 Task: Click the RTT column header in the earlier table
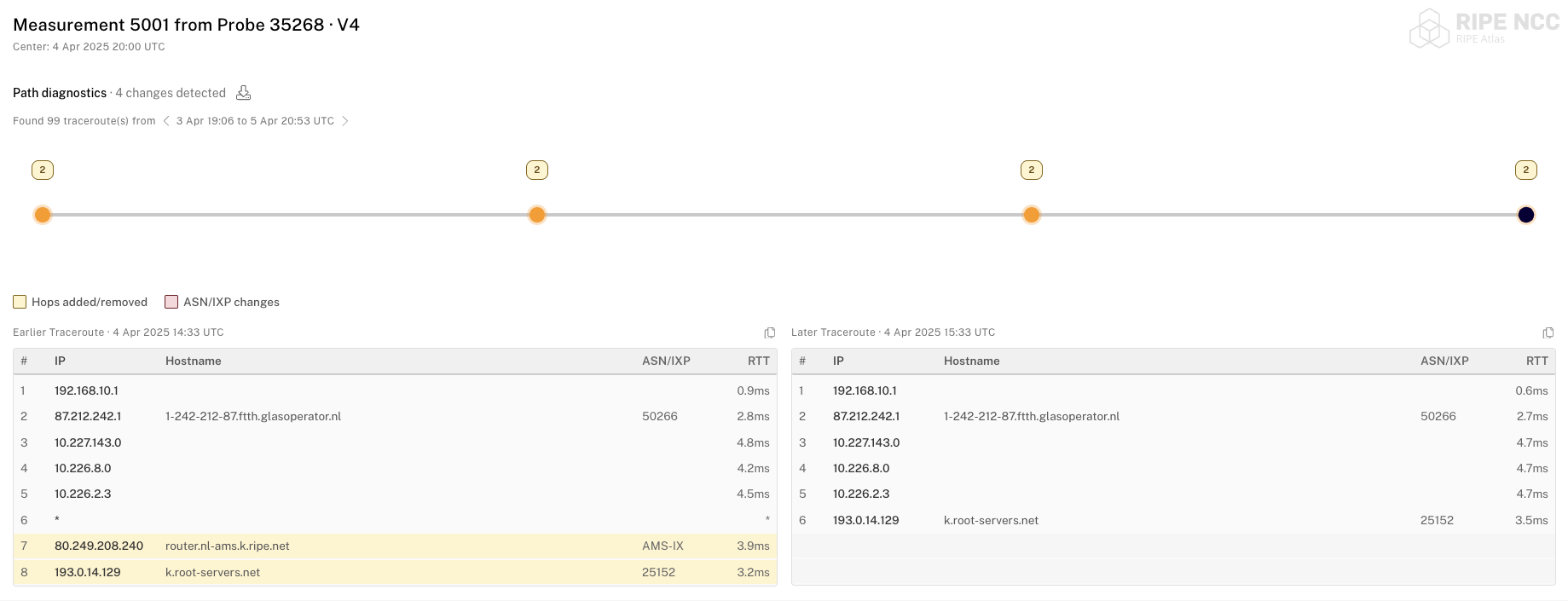758,361
